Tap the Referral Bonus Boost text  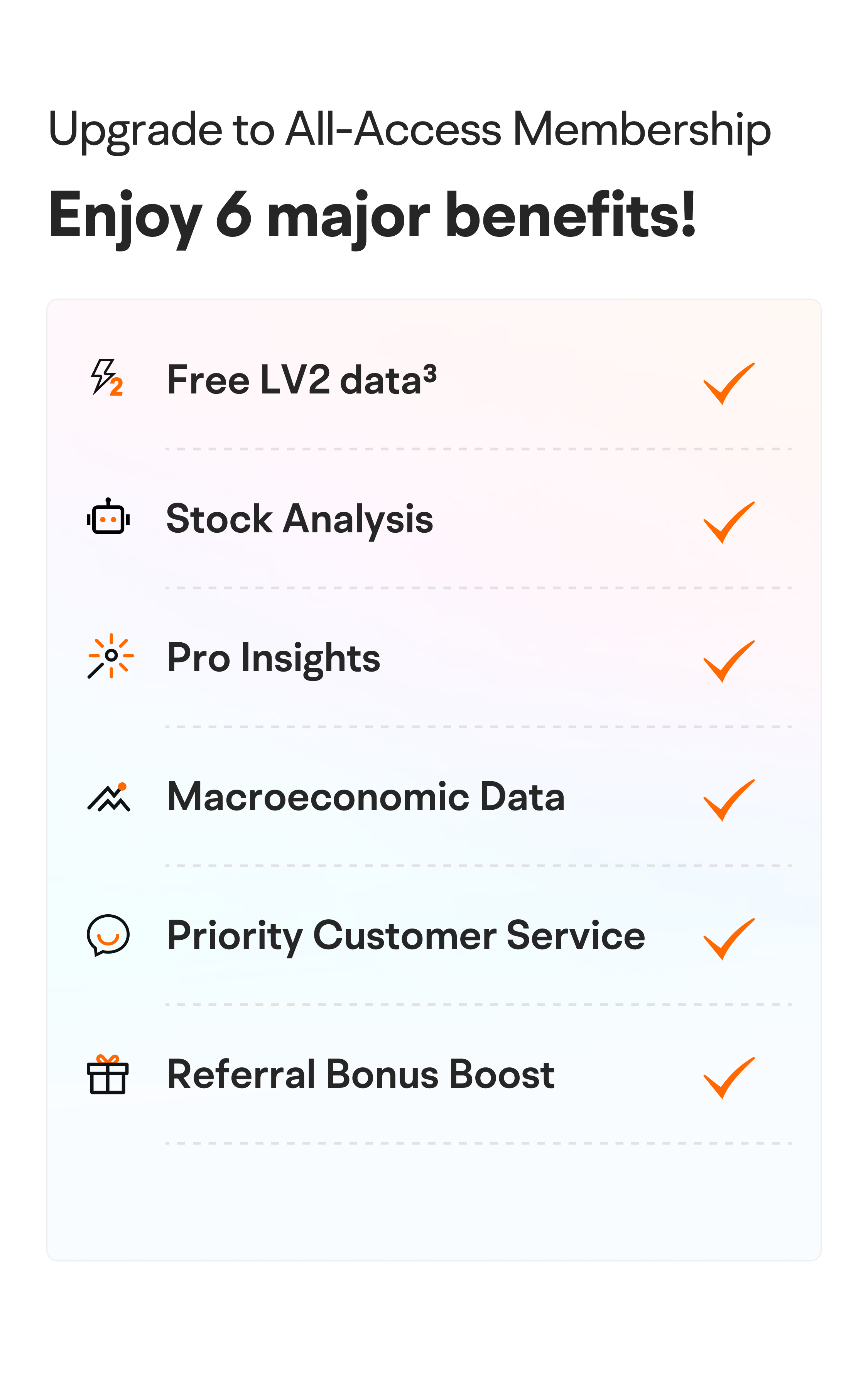361,1074
